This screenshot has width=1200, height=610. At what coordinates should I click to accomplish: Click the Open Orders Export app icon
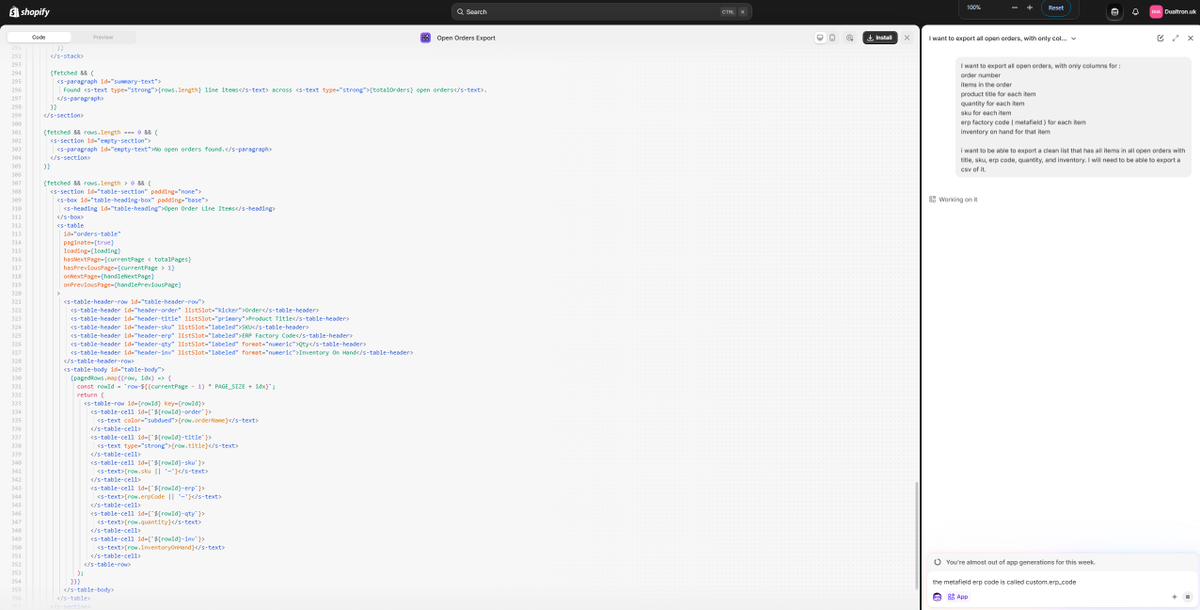[x=425, y=37]
